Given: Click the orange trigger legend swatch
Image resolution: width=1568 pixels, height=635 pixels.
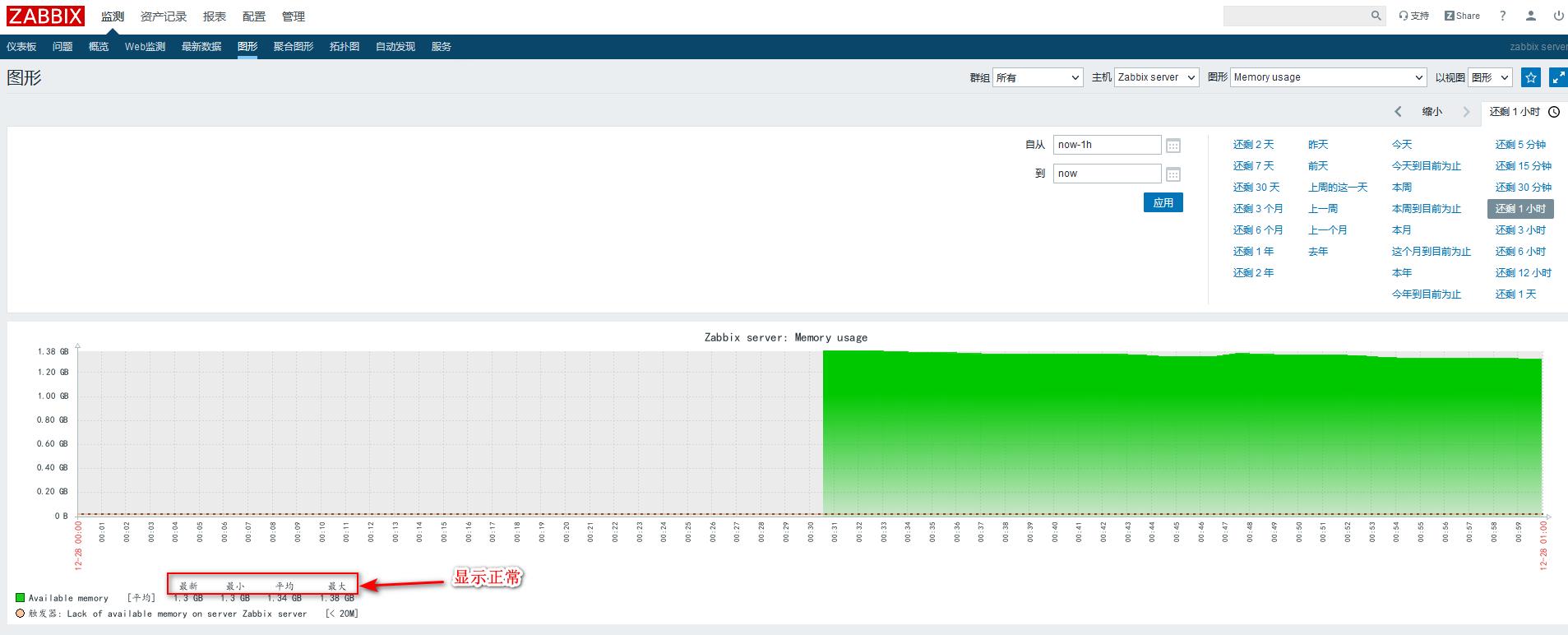Looking at the screenshot, I should pyautogui.click(x=20, y=614).
